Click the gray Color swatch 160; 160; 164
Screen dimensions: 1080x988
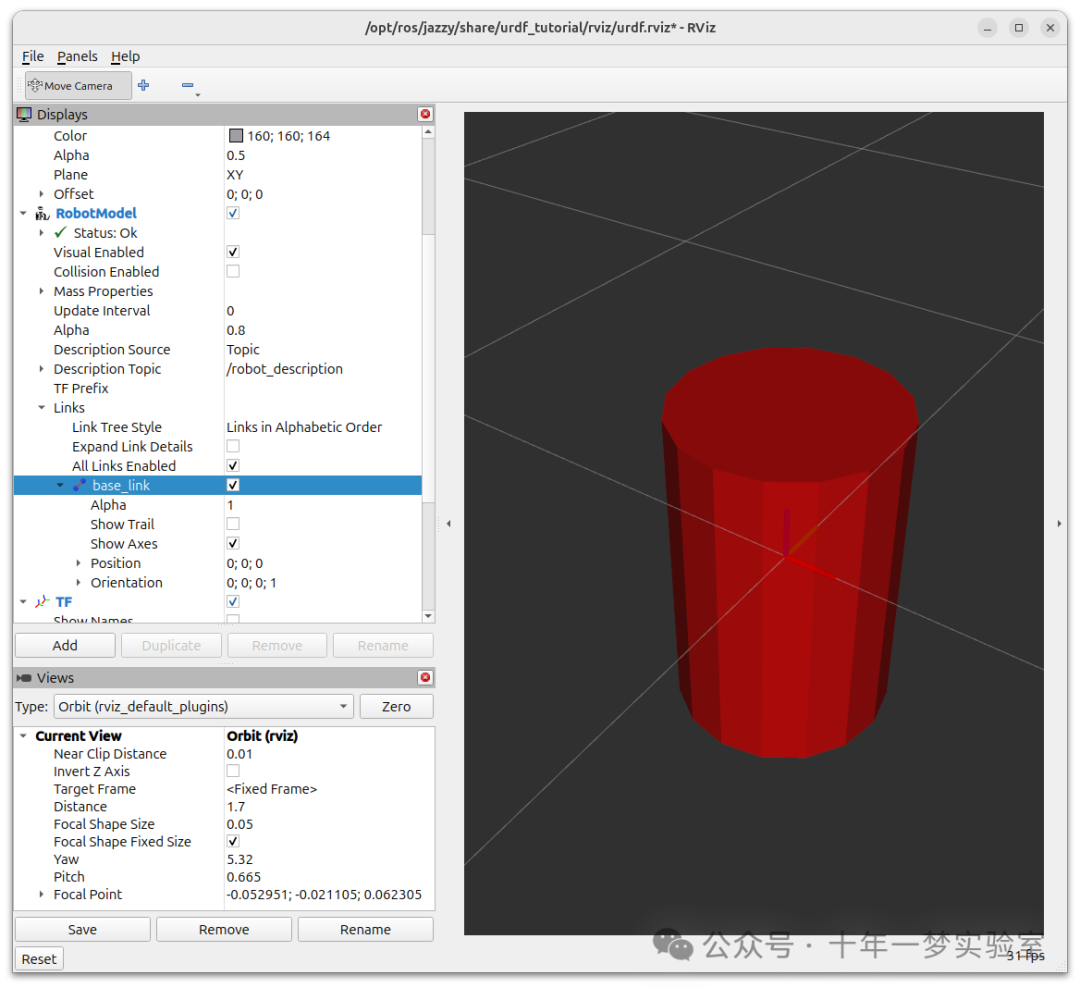pyautogui.click(x=236, y=136)
